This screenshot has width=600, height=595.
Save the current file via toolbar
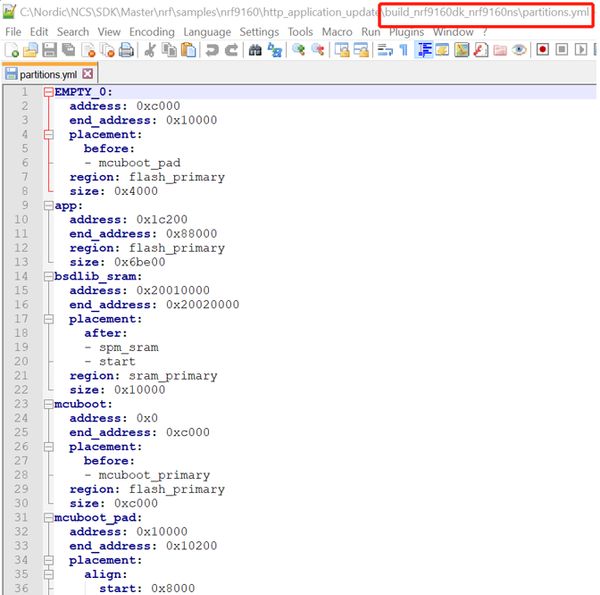(49, 50)
